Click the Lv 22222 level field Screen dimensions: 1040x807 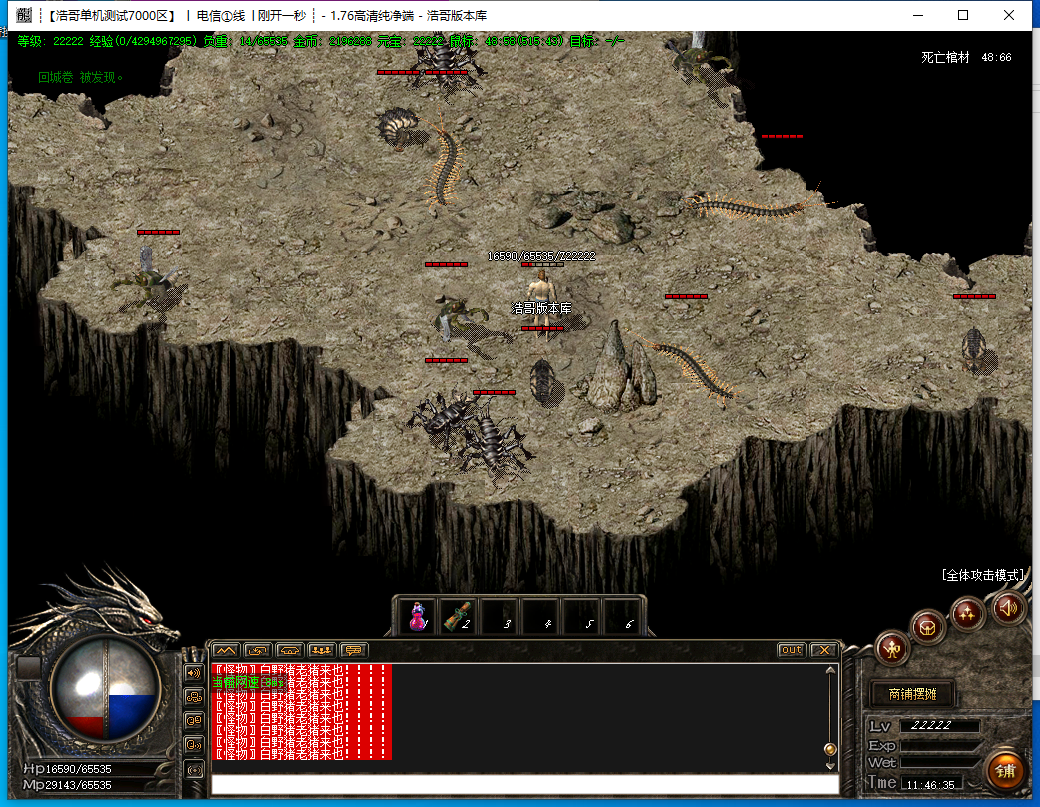point(939,725)
